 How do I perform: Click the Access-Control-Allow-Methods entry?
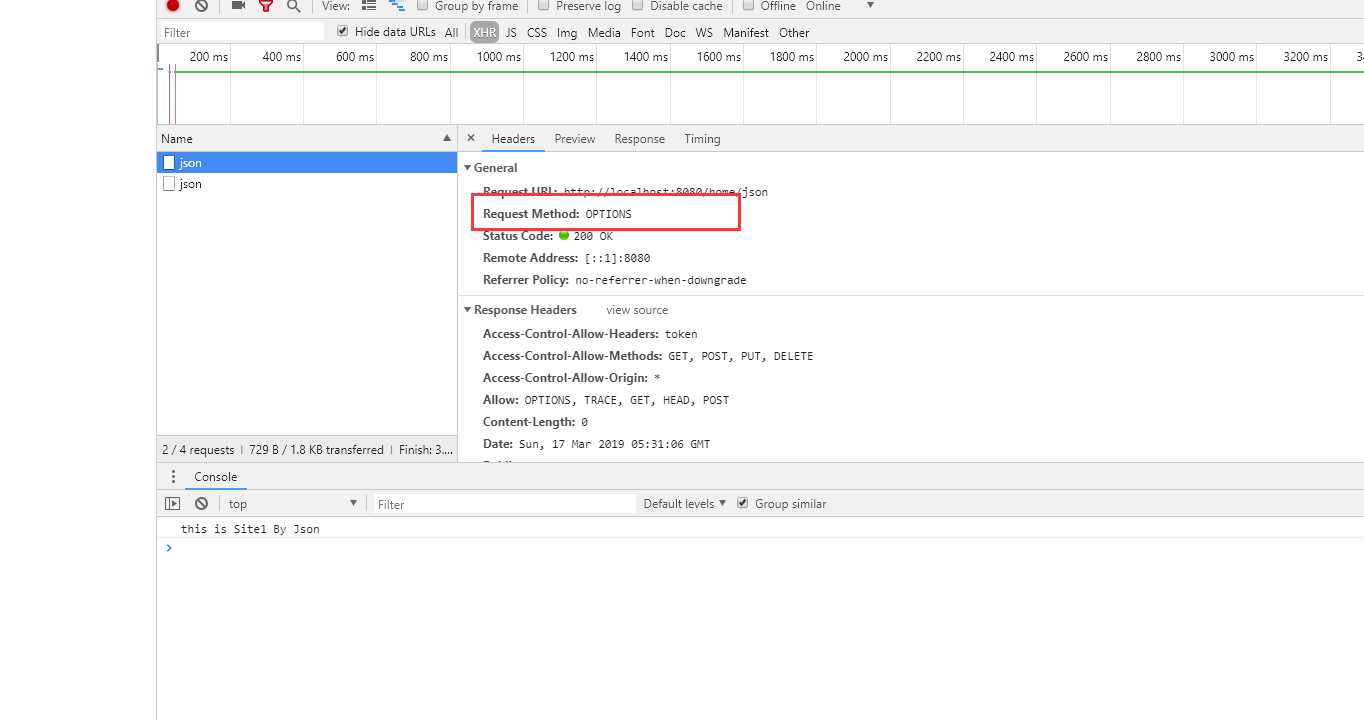648,356
